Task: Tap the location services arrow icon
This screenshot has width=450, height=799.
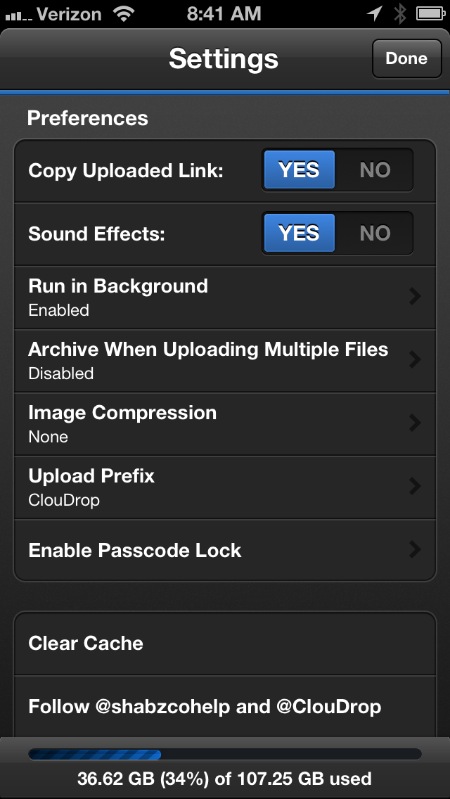Action: [374, 14]
